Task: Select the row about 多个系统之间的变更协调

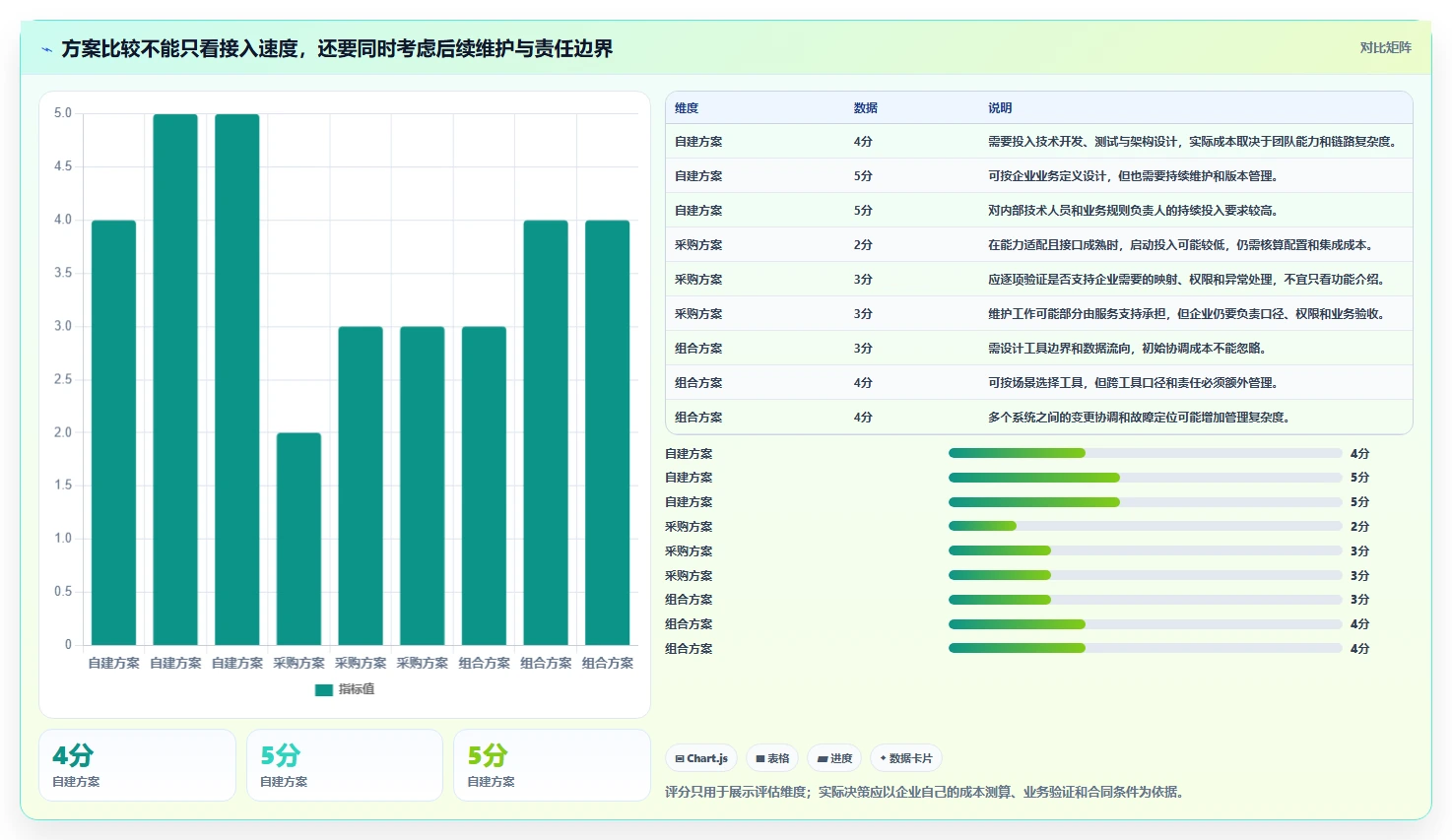Action: tap(1039, 417)
